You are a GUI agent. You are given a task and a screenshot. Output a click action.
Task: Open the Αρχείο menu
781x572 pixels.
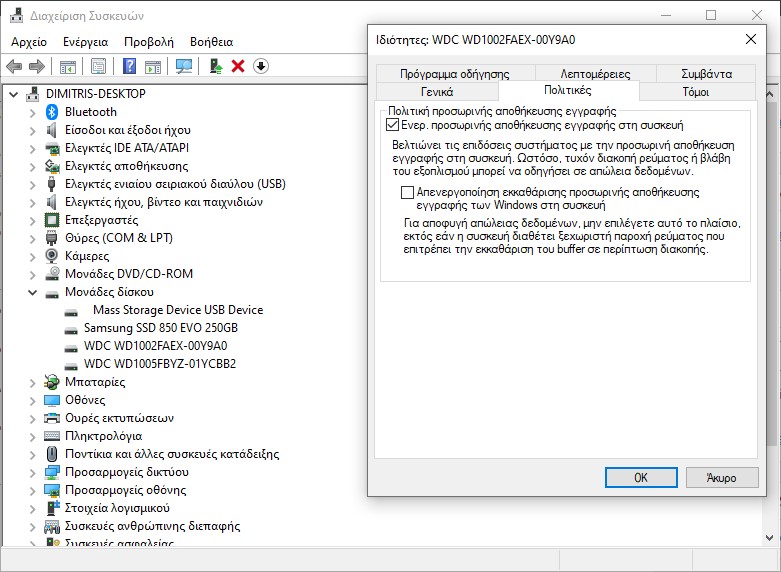pyautogui.click(x=29, y=42)
